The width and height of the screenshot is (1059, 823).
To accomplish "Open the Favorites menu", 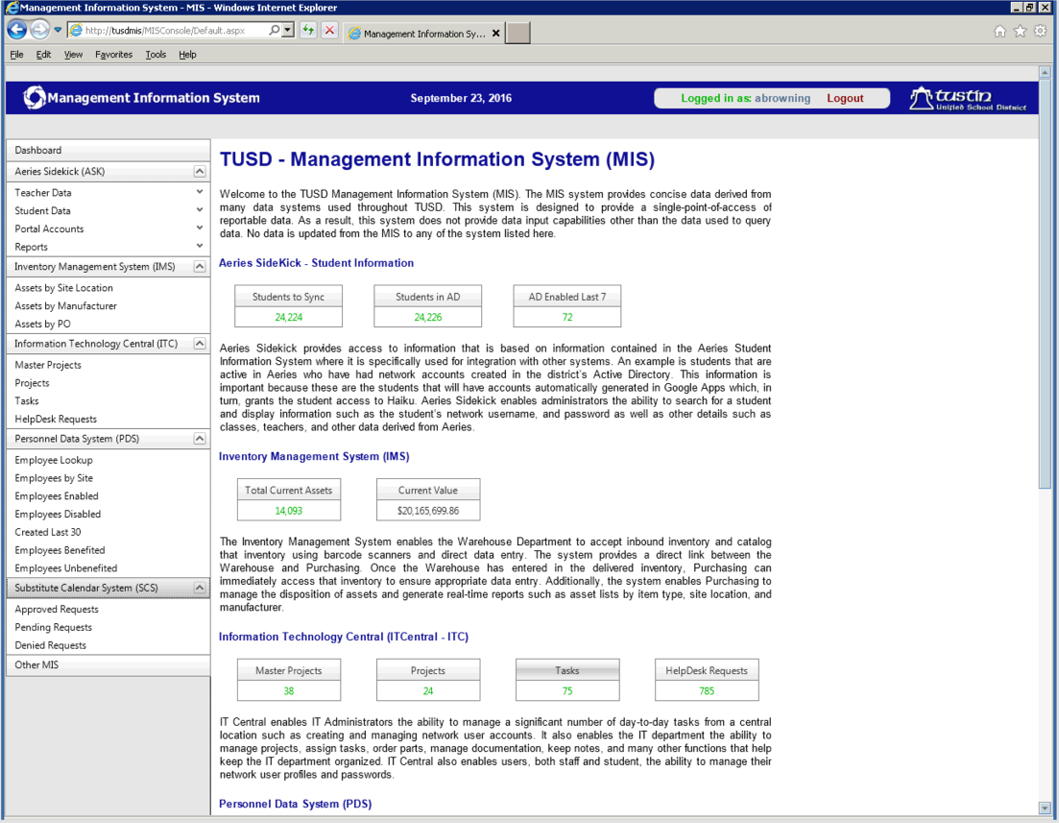I will [x=113, y=55].
